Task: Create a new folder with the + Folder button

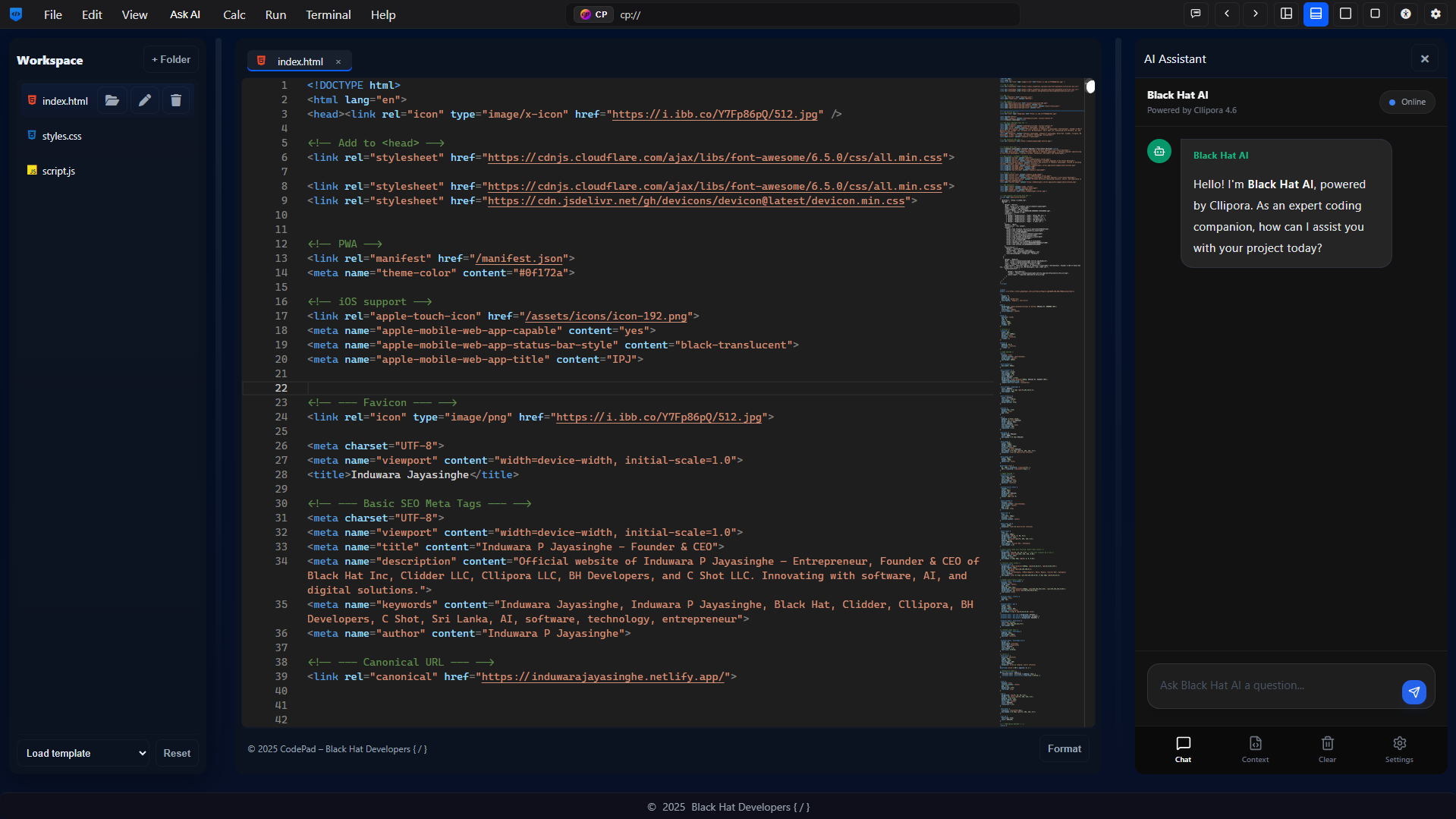Action: pos(170,59)
